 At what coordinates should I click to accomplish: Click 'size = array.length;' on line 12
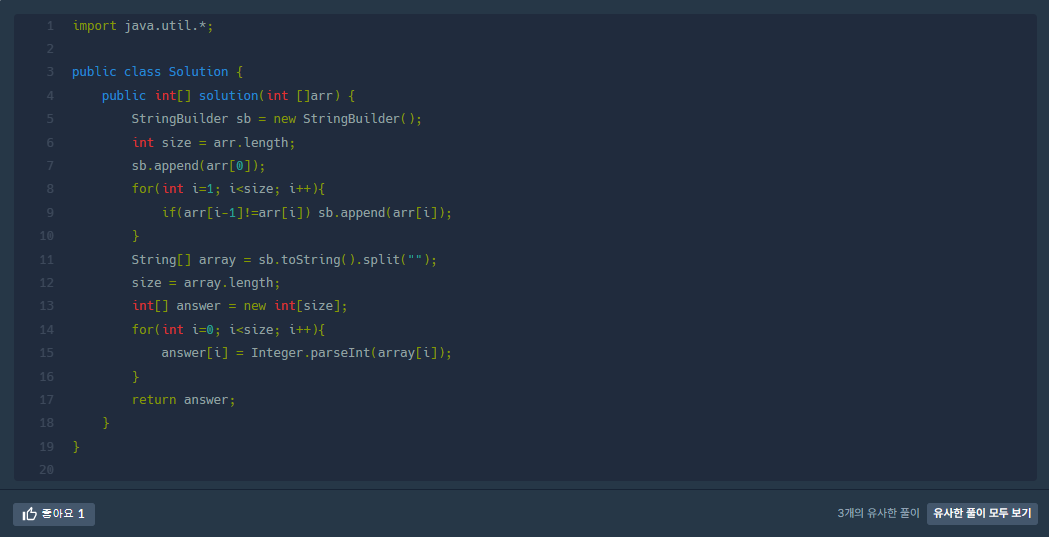[206, 283]
